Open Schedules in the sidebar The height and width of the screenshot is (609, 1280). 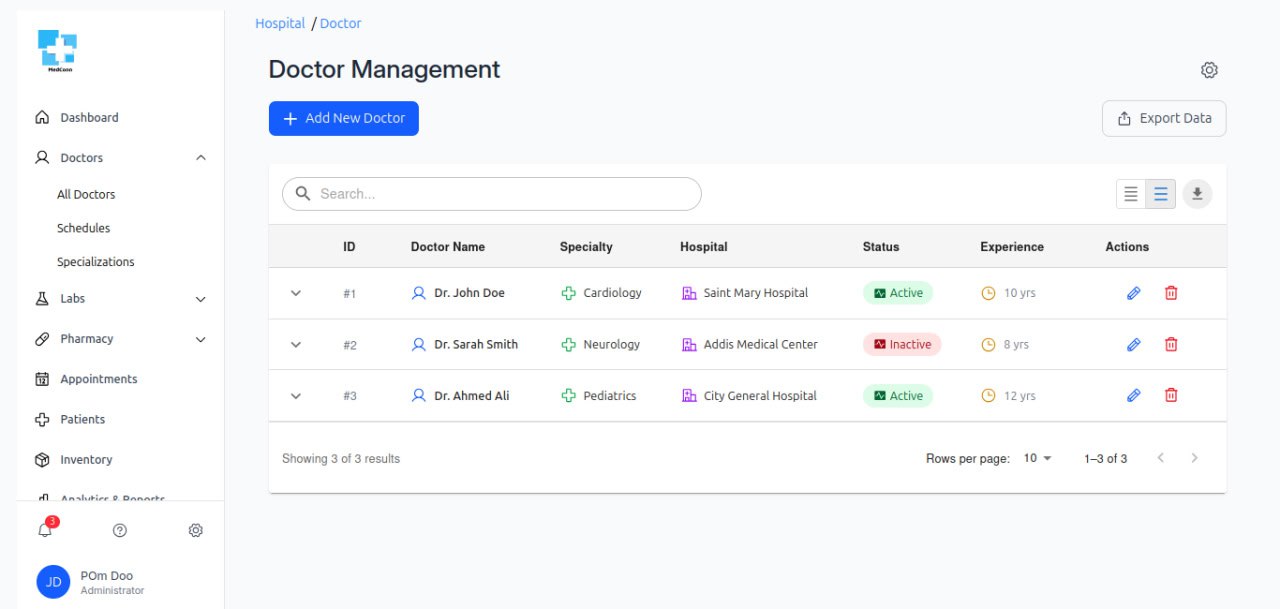point(83,228)
